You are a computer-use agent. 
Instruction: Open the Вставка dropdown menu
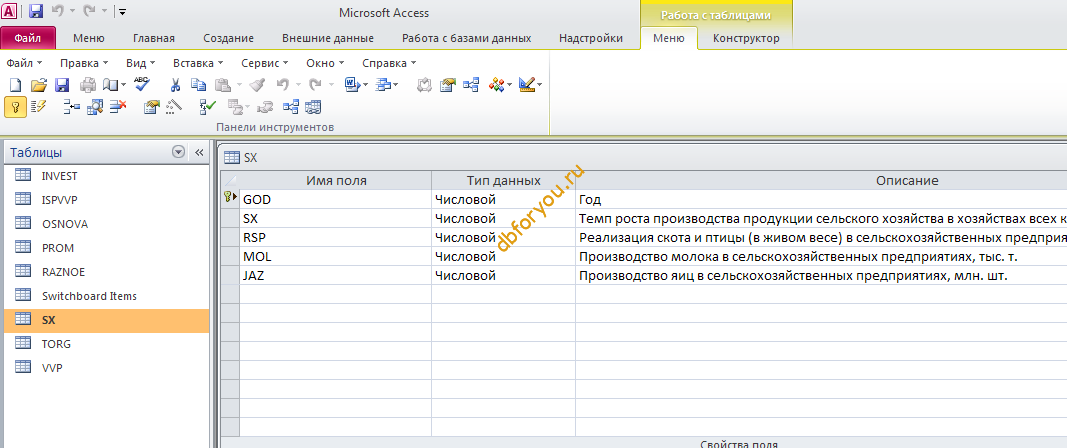(198, 63)
